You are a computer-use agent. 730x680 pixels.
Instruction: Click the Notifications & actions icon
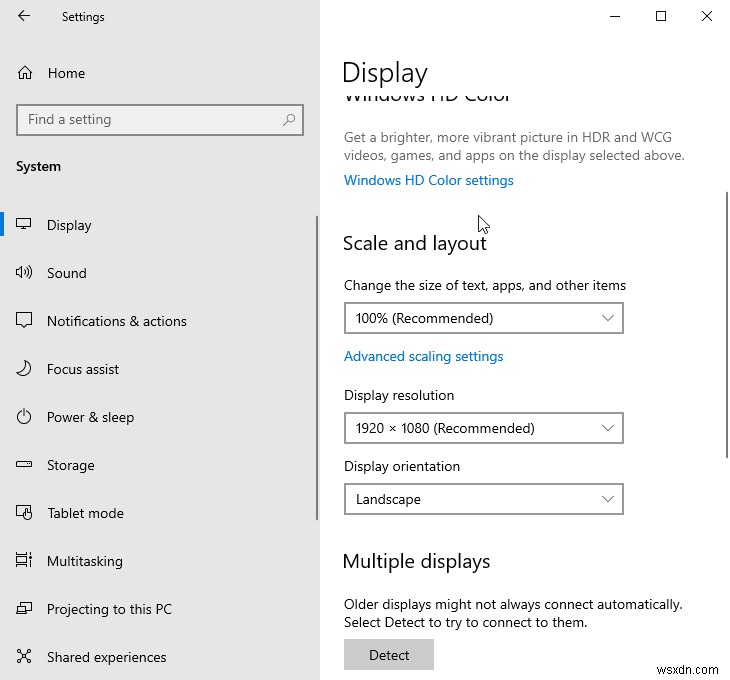25,321
